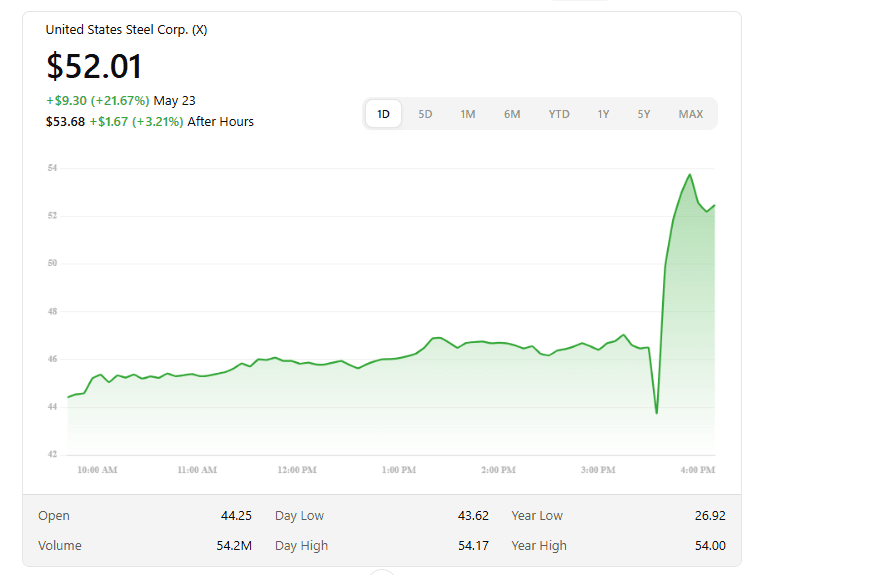The height and width of the screenshot is (575, 875).
Task: Click the +$9.30 (+21.67%) daily change
Action: pos(98,100)
